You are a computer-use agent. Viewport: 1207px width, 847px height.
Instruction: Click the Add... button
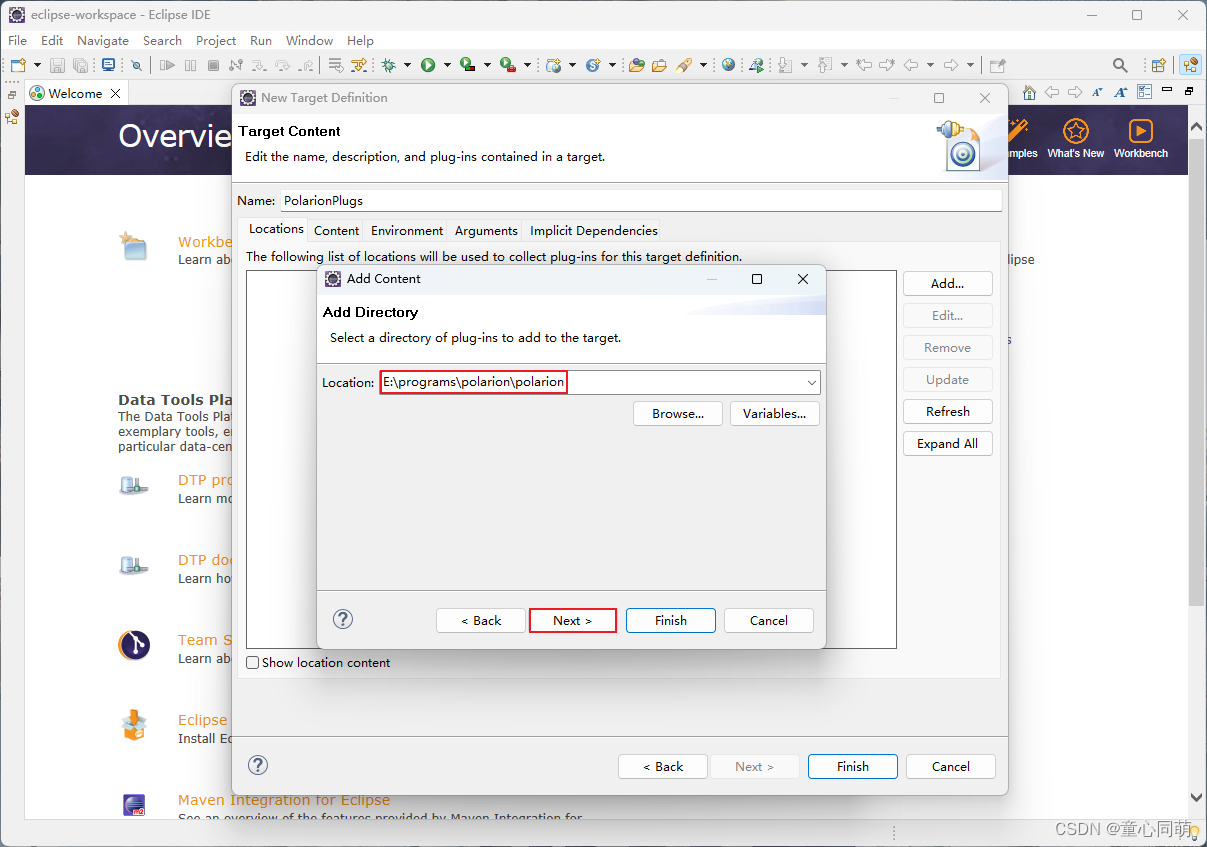tap(947, 283)
